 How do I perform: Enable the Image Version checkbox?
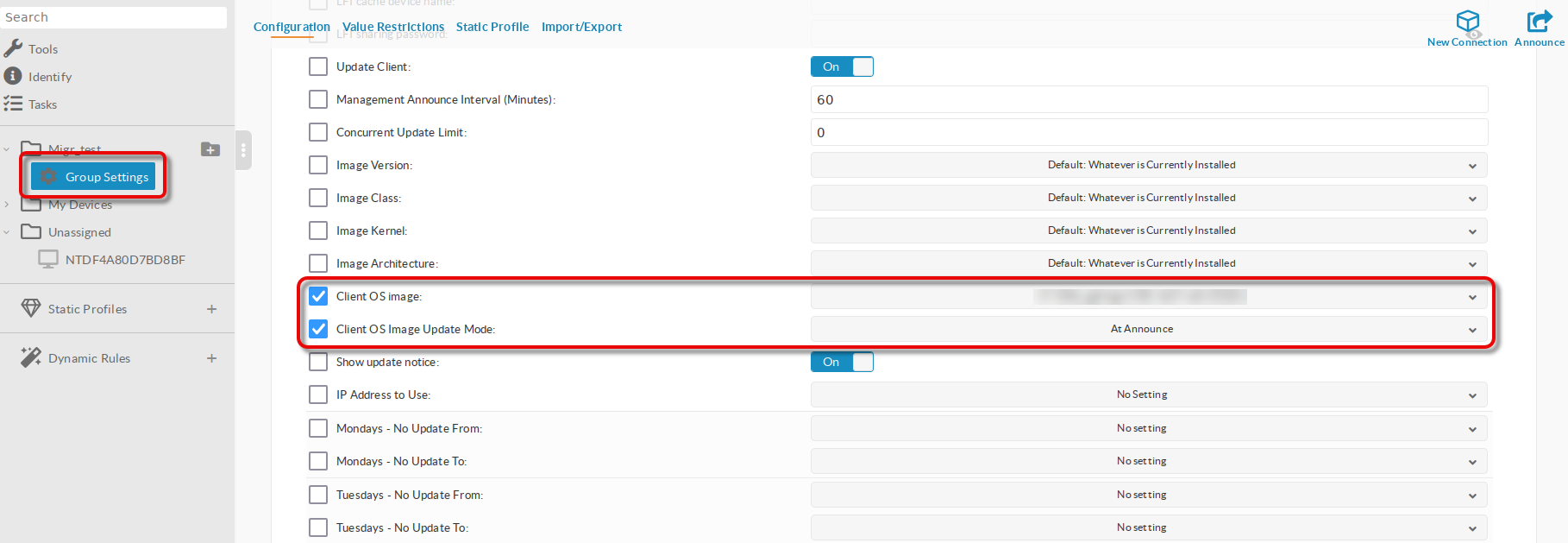318,165
